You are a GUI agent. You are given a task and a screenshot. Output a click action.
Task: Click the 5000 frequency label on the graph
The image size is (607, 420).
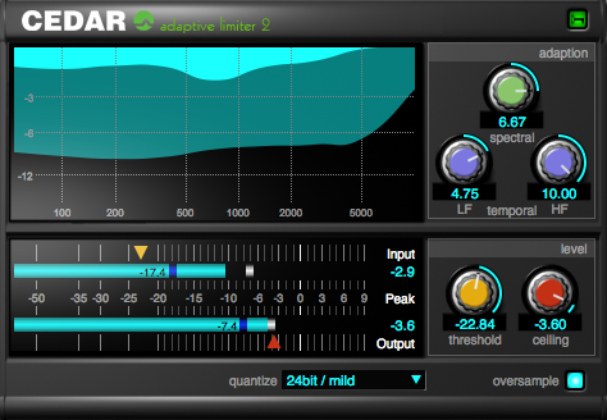click(361, 213)
